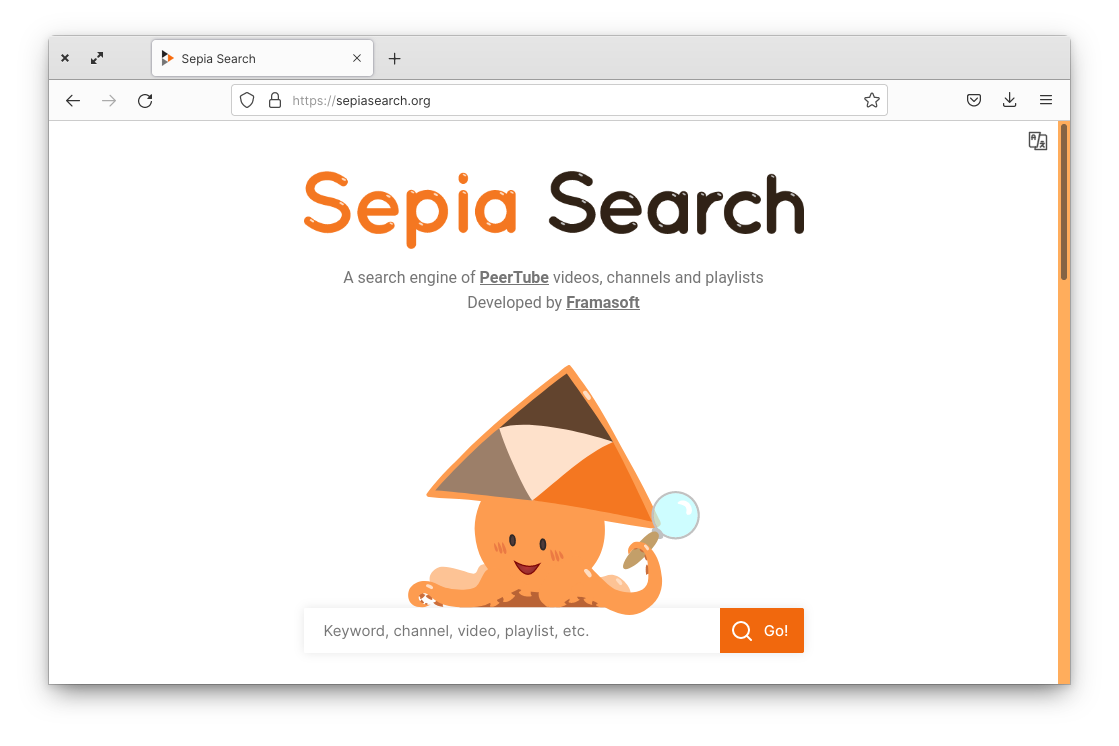The height and width of the screenshot is (746, 1119).
Task: Open the Pocket save icon
Action: click(x=973, y=100)
